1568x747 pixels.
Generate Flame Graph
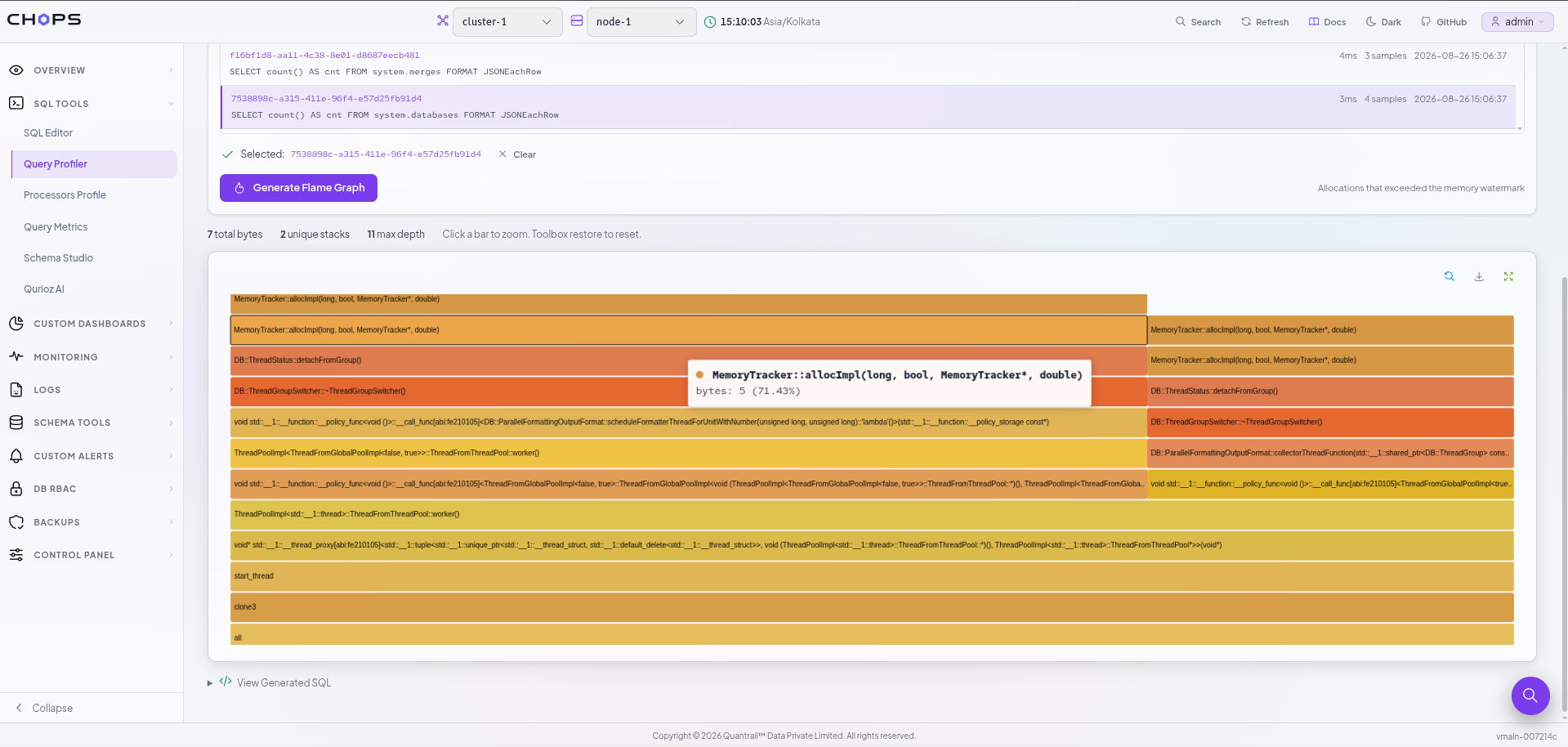pos(298,188)
